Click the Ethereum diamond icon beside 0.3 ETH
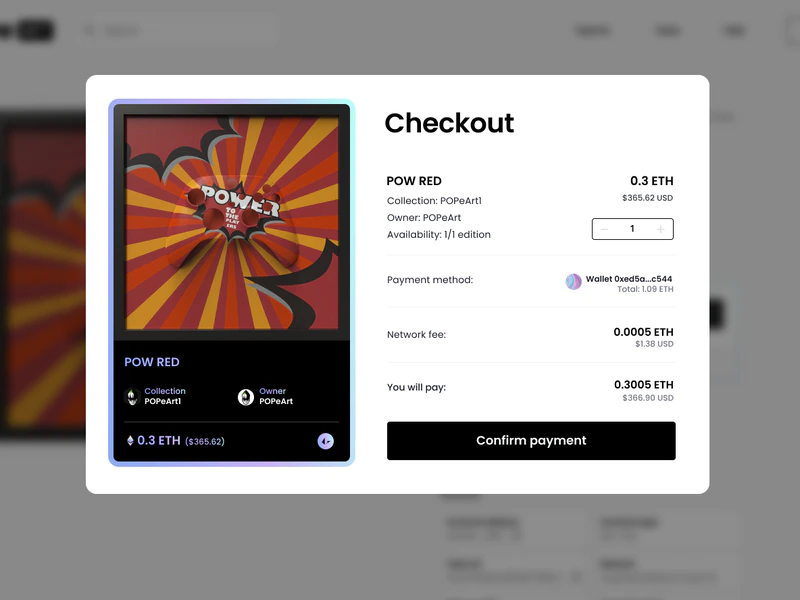This screenshot has width=800, height=600. [x=129, y=441]
